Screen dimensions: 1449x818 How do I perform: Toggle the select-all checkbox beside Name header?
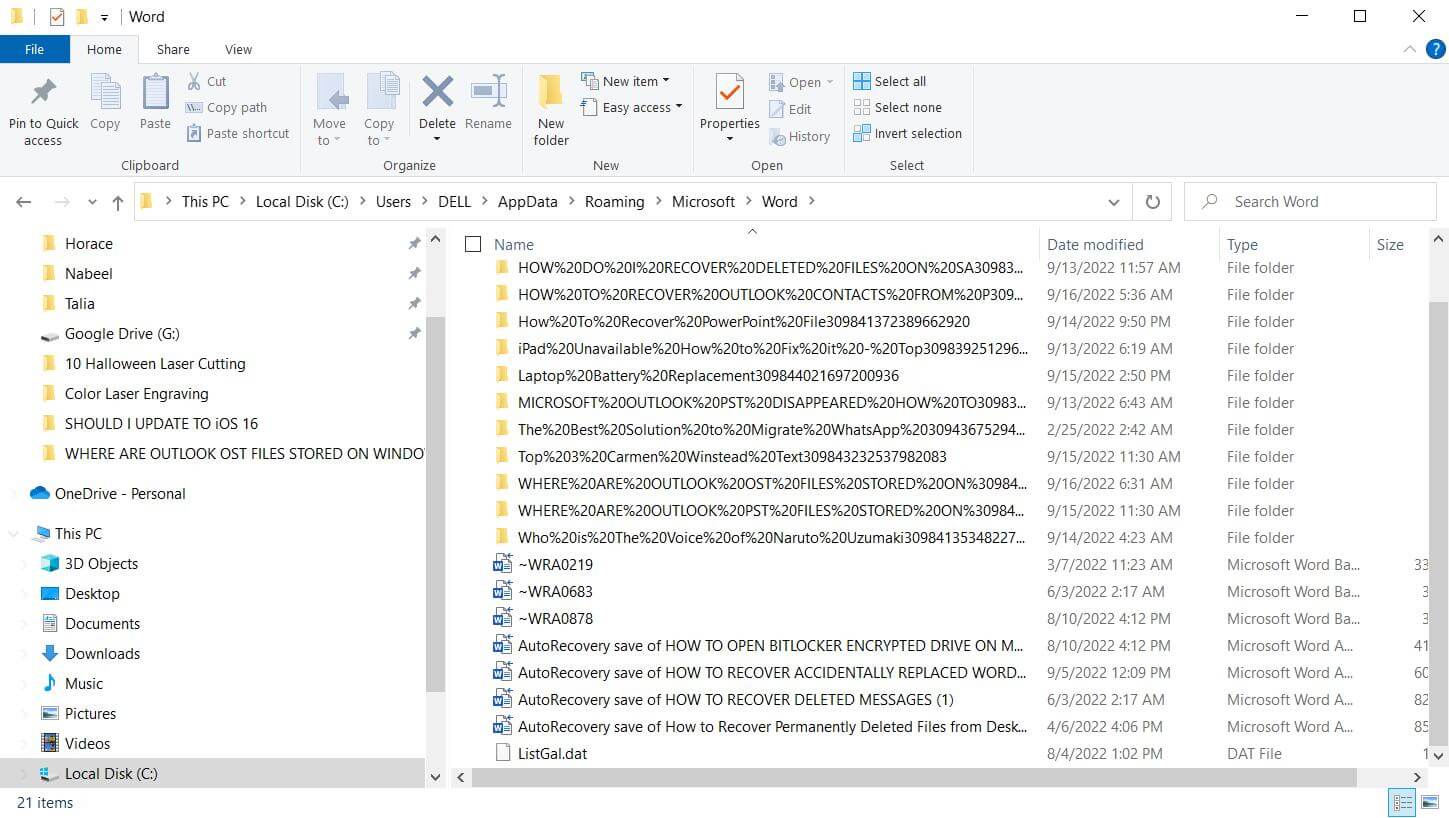(x=473, y=244)
